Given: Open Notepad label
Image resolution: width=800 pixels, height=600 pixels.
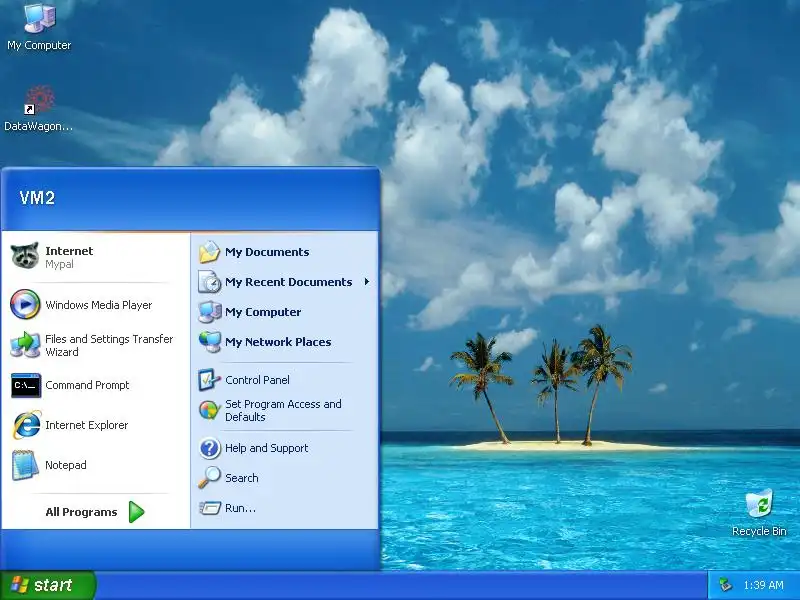Looking at the screenshot, I should point(65,465).
